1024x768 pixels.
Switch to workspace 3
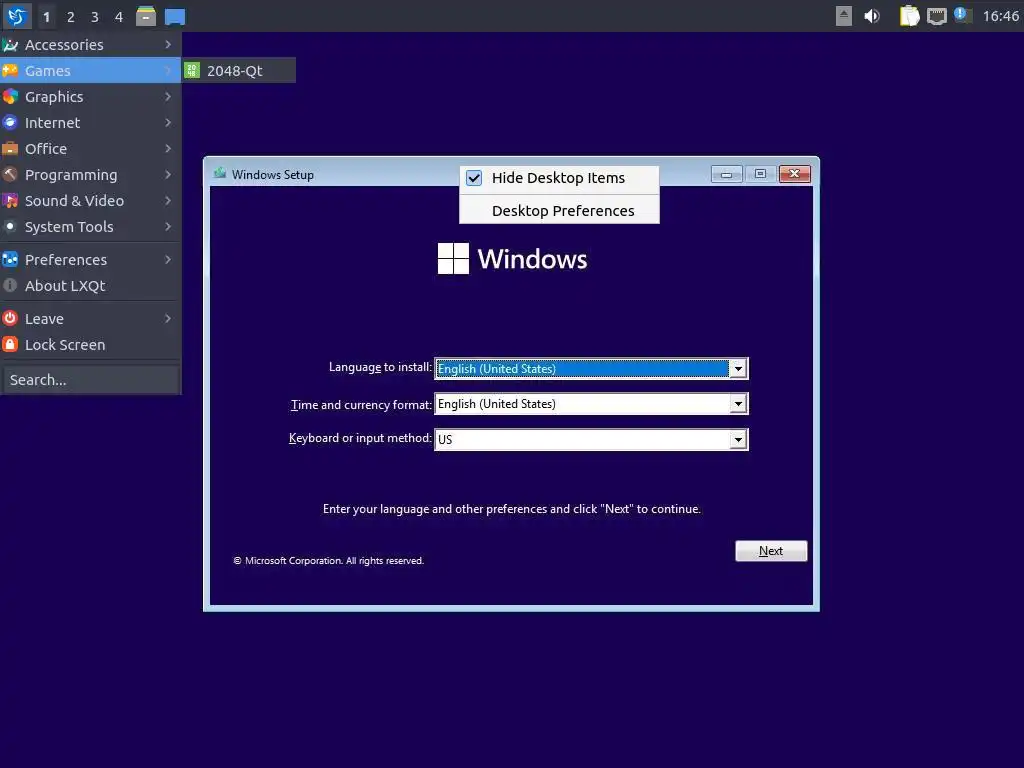pos(95,16)
